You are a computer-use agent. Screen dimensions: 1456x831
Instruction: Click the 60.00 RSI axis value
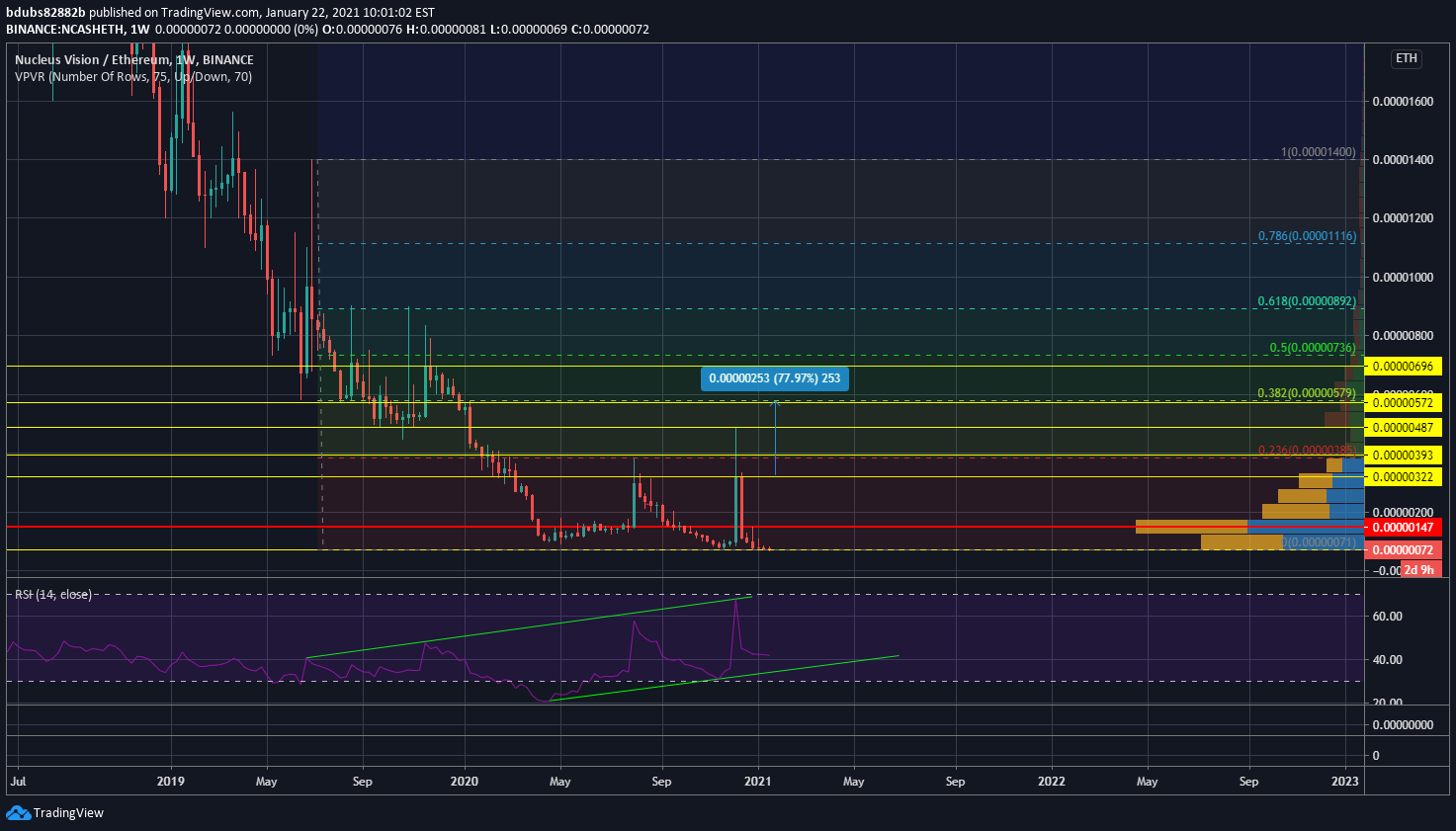click(x=1388, y=616)
